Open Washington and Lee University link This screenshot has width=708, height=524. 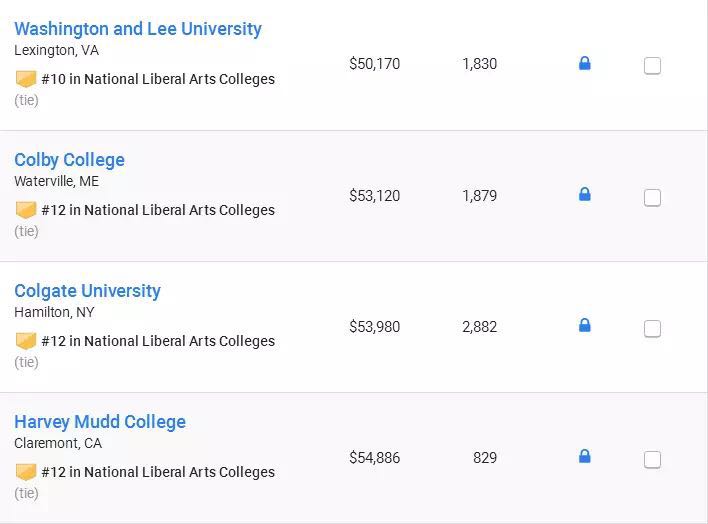pos(138,29)
